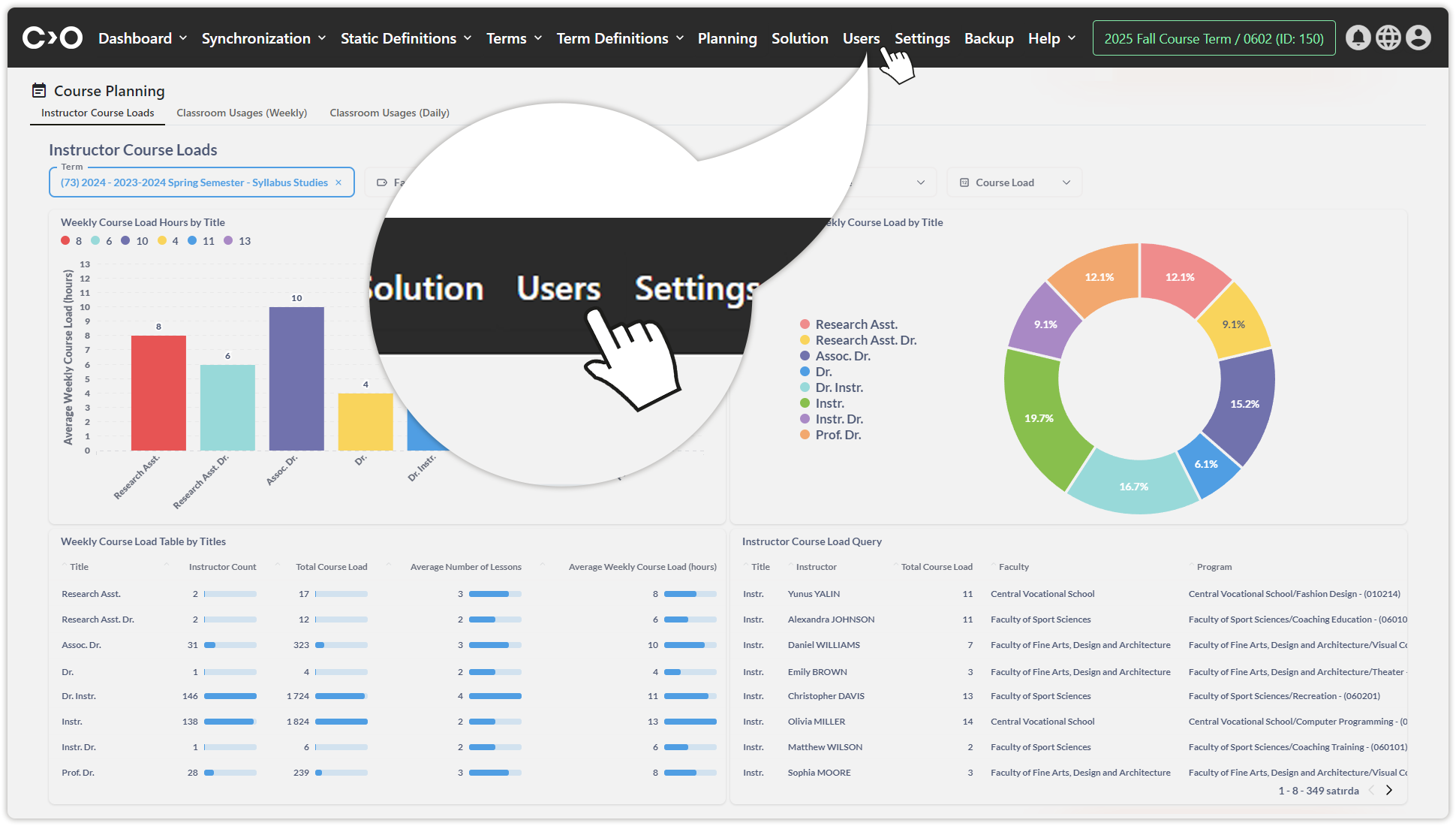Viewport: 1456px width, 826px height.
Task: Click the 2025 Fall Course Term button
Action: tap(1214, 38)
